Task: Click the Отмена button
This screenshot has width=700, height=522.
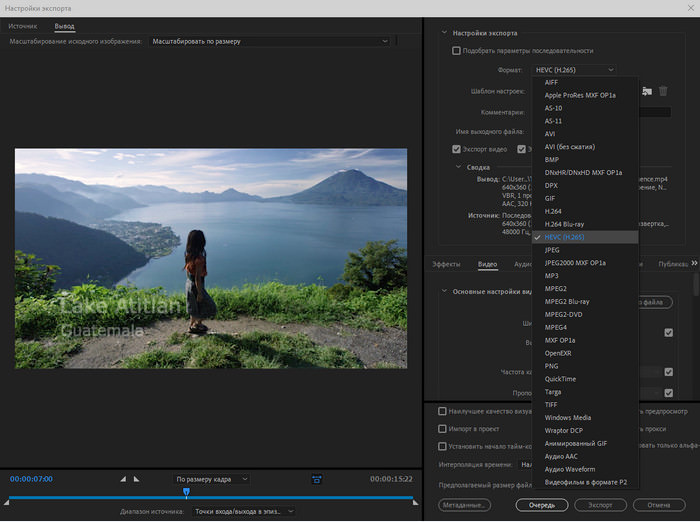Action: pos(659,505)
